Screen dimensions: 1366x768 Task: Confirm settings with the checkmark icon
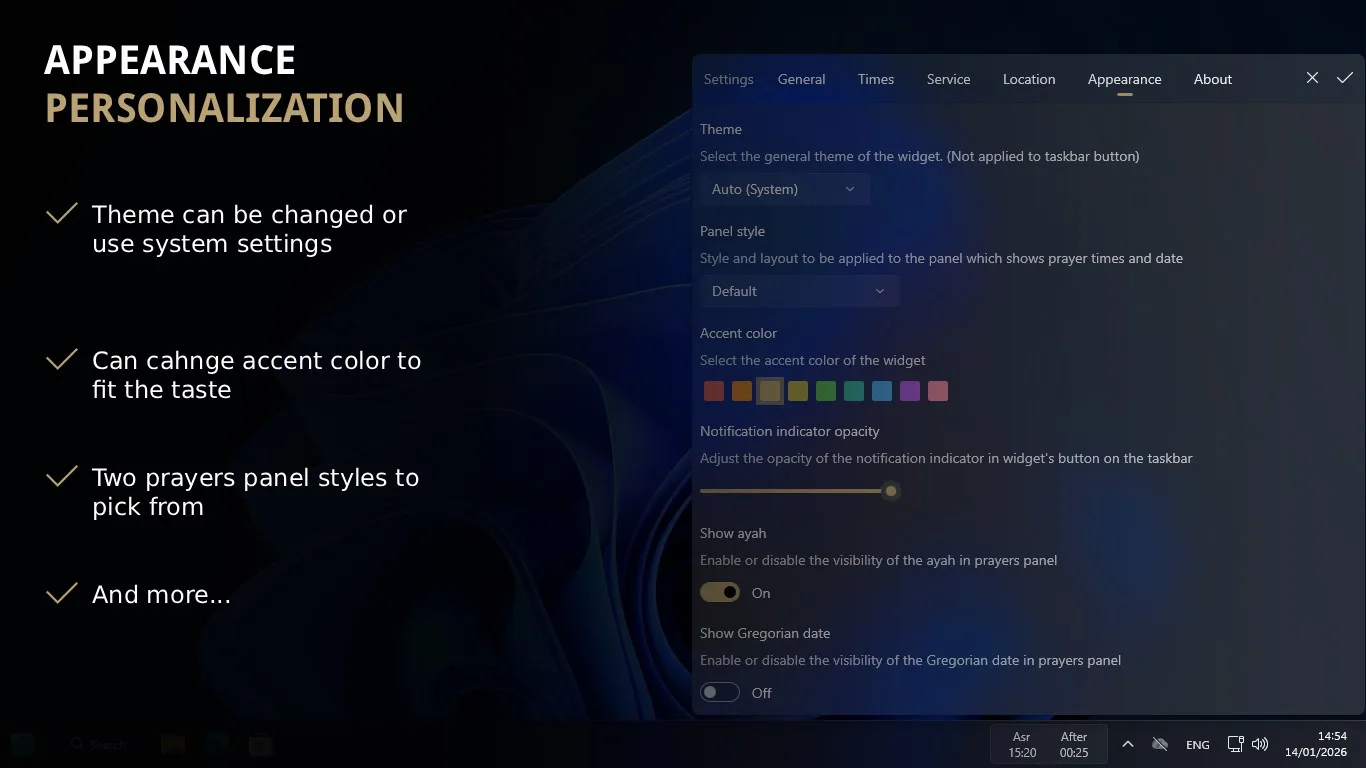(1345, 78)
